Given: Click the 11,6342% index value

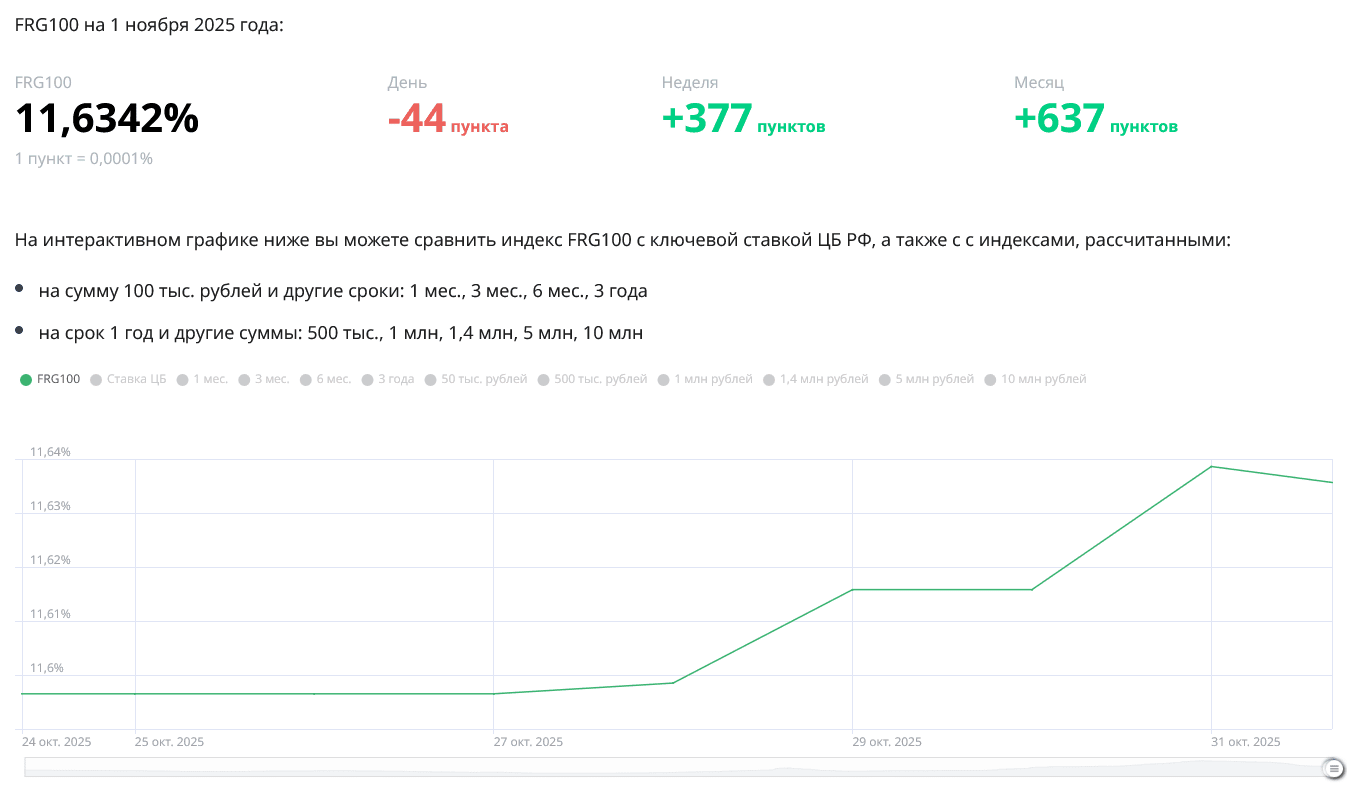Looking at the screenshot, I should [107, 120].
